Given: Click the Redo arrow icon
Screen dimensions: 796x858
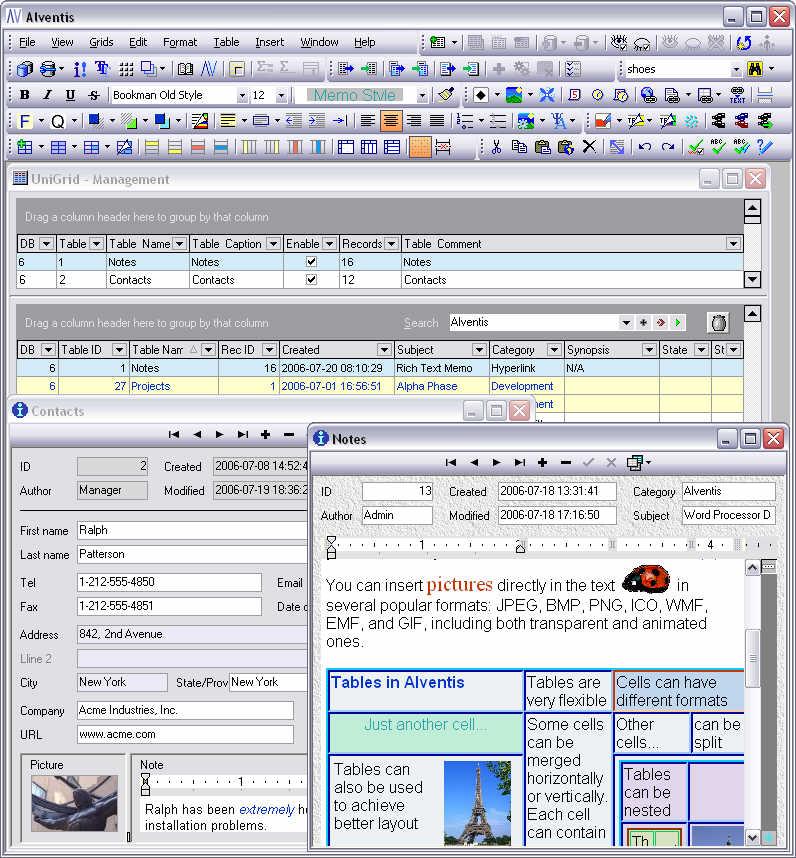Looking at the screenshot, I should coord(668,147).
